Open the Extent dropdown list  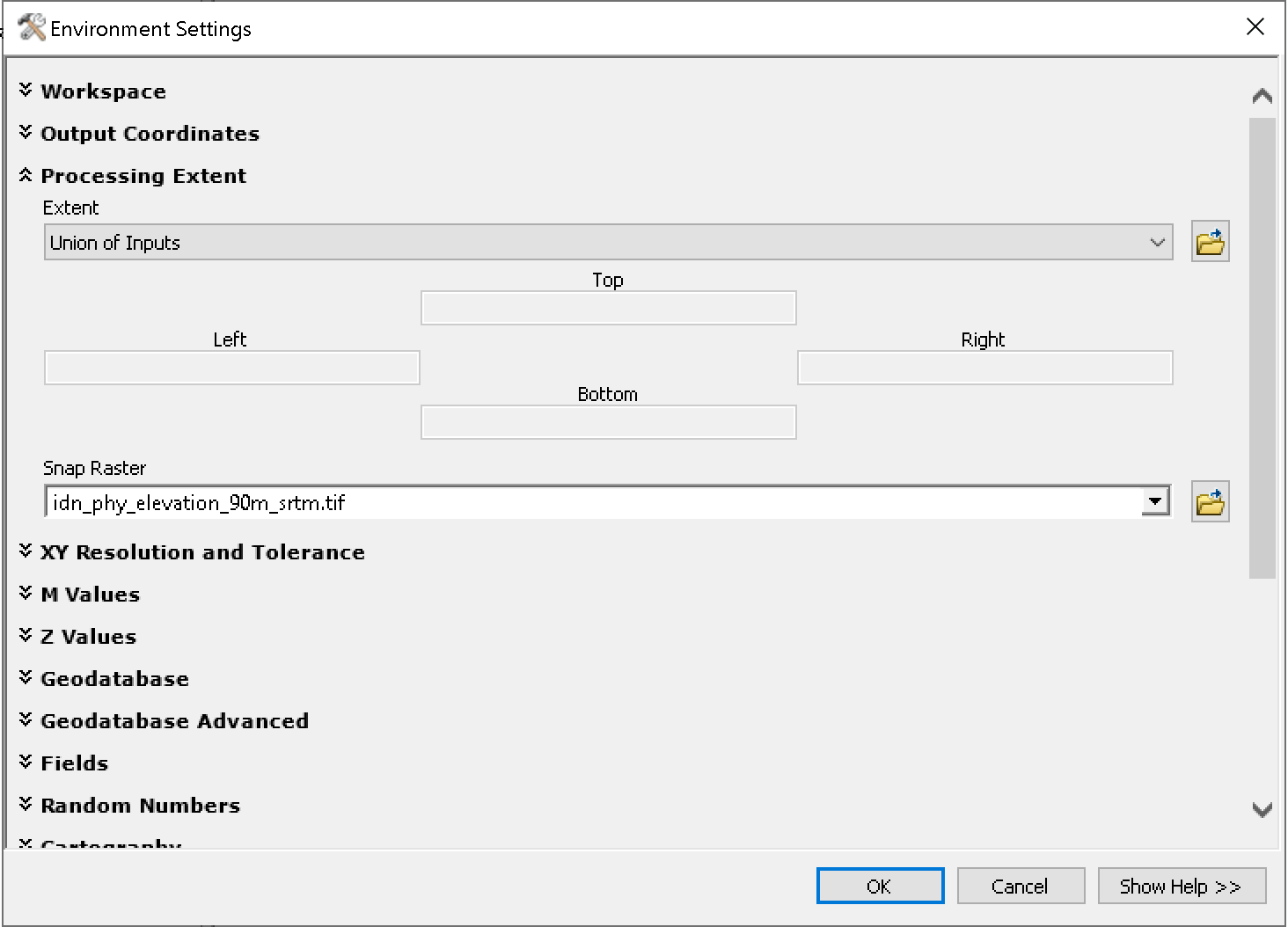point(1157,243)
